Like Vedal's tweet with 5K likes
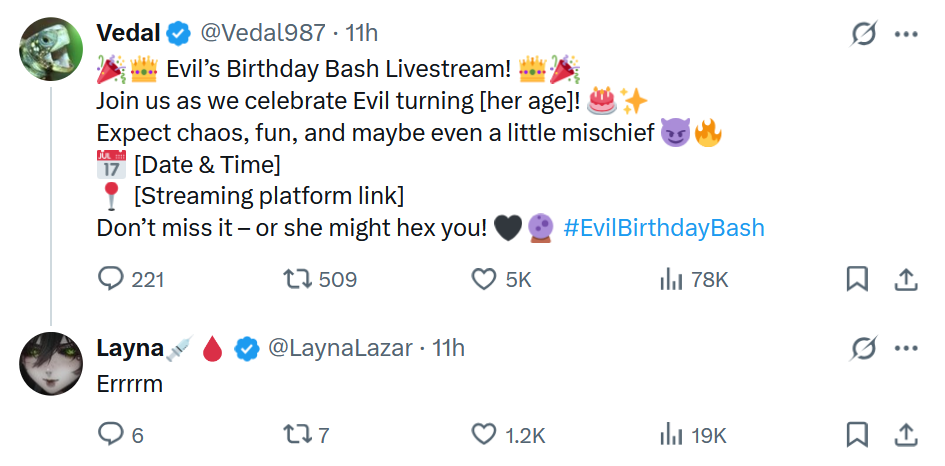The height and width of the screenshot is (466, 945). click(484, 280)
